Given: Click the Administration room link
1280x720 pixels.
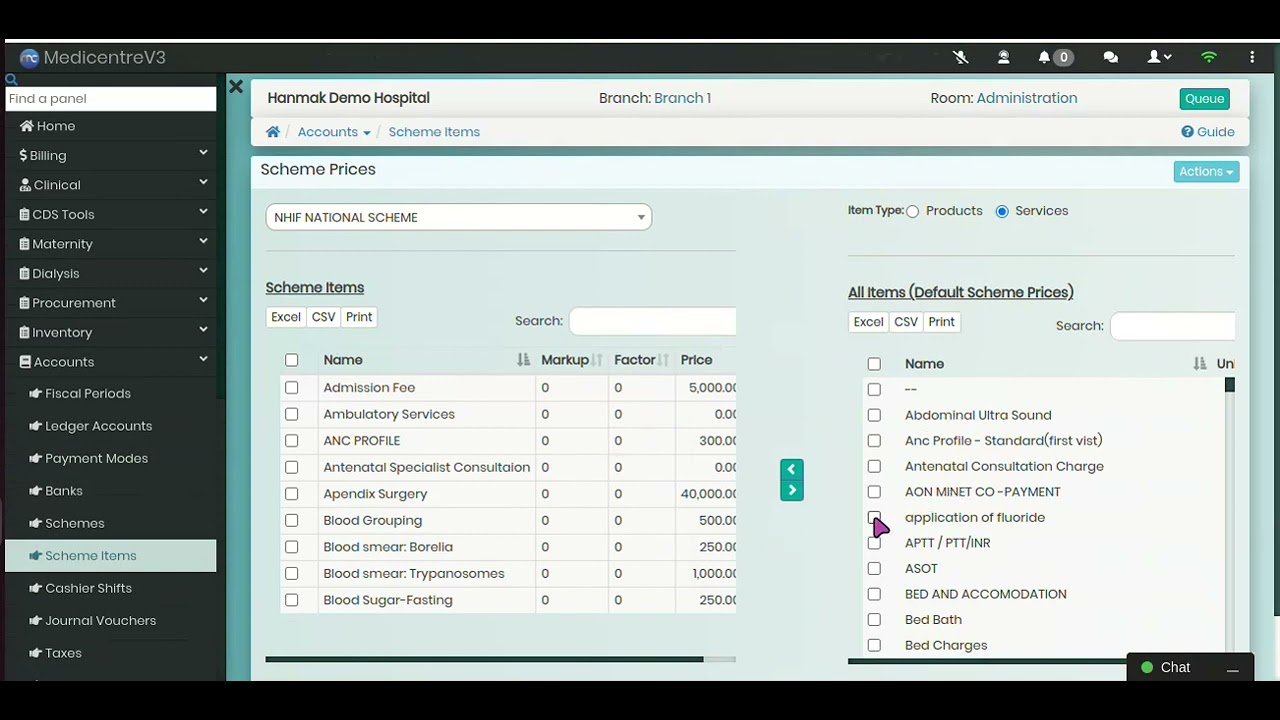Looking at the screenshot, I should (x=1027, y=98).
